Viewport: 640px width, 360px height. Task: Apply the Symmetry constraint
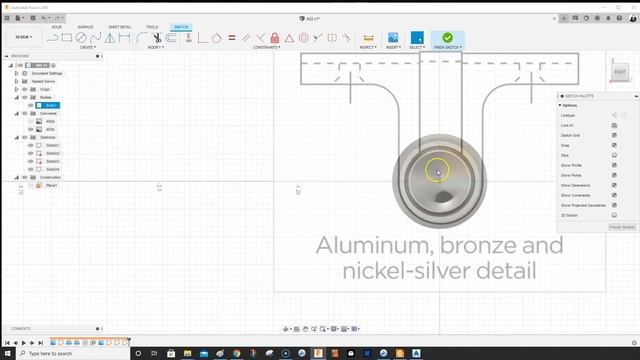[x=332, y=38]
